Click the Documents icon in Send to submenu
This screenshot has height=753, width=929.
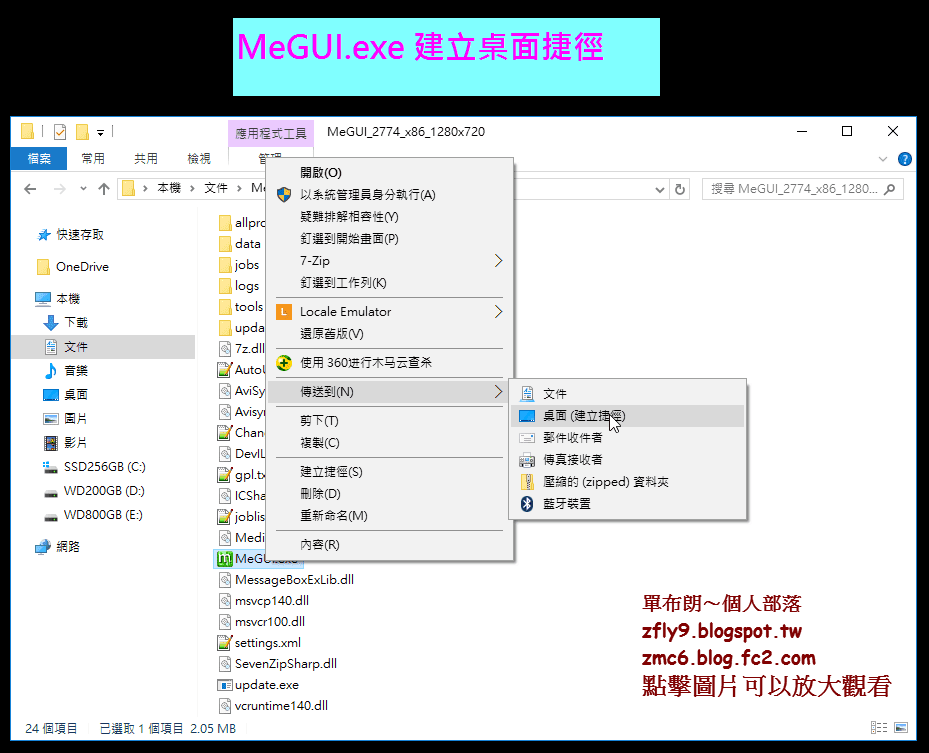[x=527, y=393]
